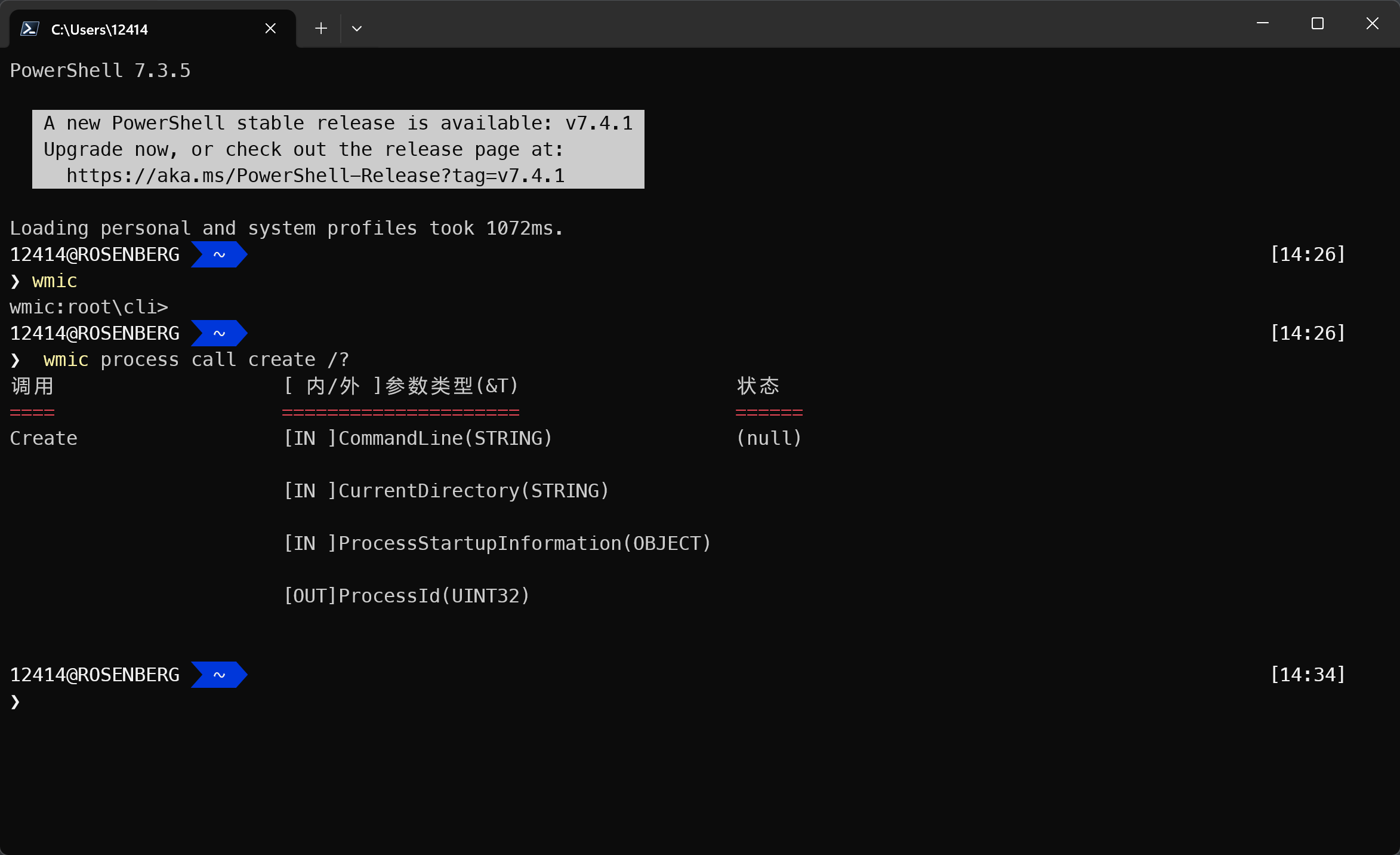This screenshot has width=1400, height=855.
Task: Click the last blue tilde path segment
Action: [219, 675]
